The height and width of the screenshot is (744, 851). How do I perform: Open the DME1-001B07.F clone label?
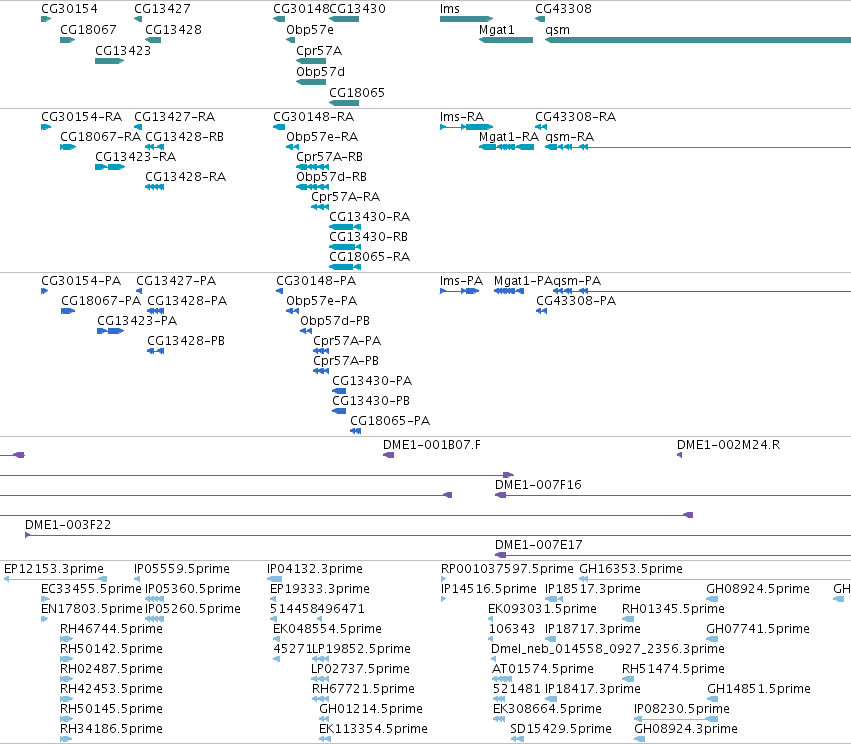(x=432, y=445)
